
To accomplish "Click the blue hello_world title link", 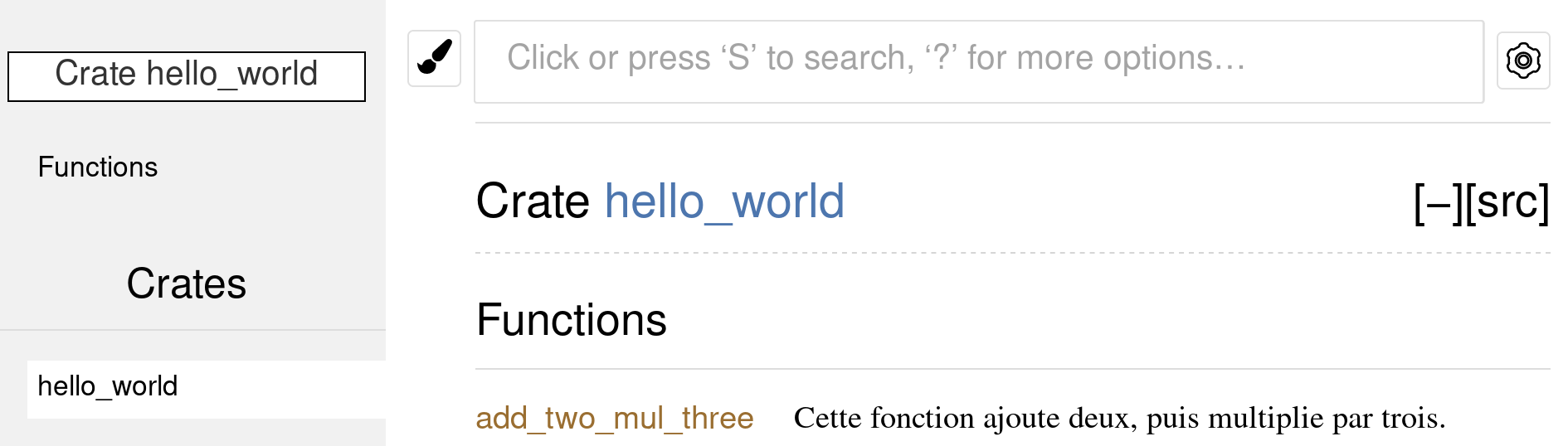I will point(724,201).
